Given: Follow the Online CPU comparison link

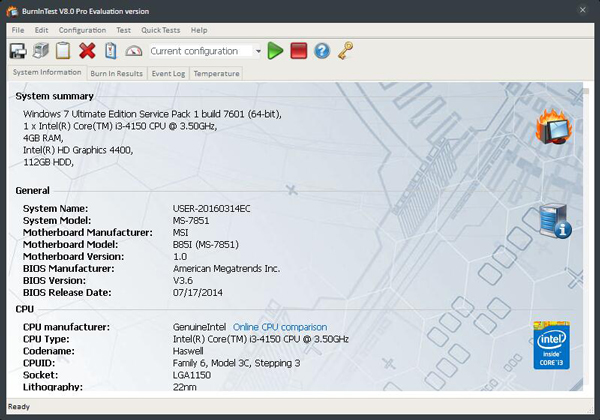Looking at the screenshot, I should 280,327.
